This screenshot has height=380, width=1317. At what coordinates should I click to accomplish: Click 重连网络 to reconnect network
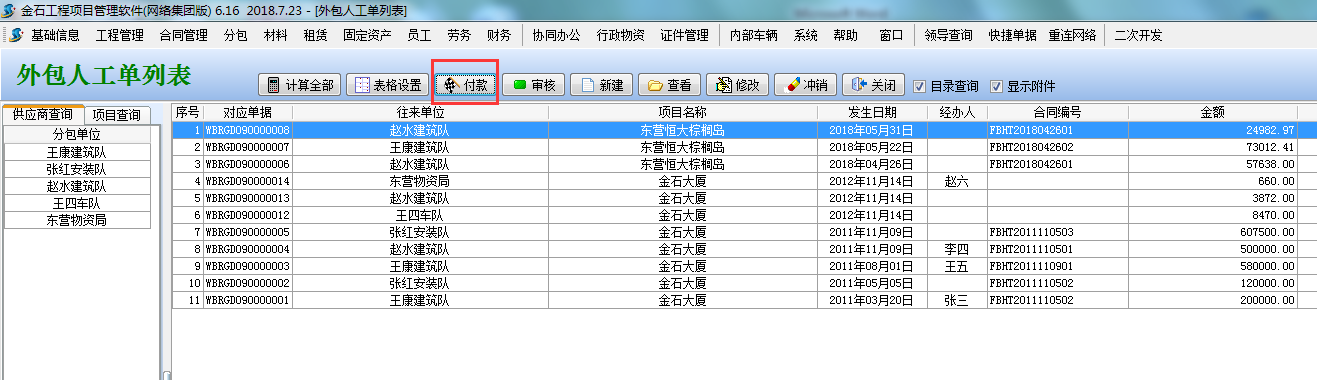[x=1072, y=35]
